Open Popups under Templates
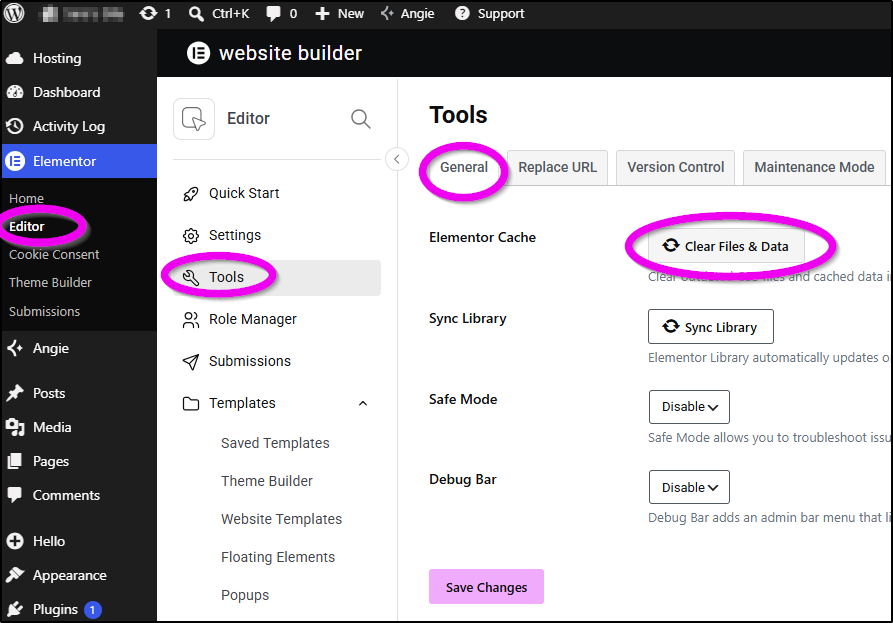The height and width of the screenshot is (623, 893). tap(245, 595)
